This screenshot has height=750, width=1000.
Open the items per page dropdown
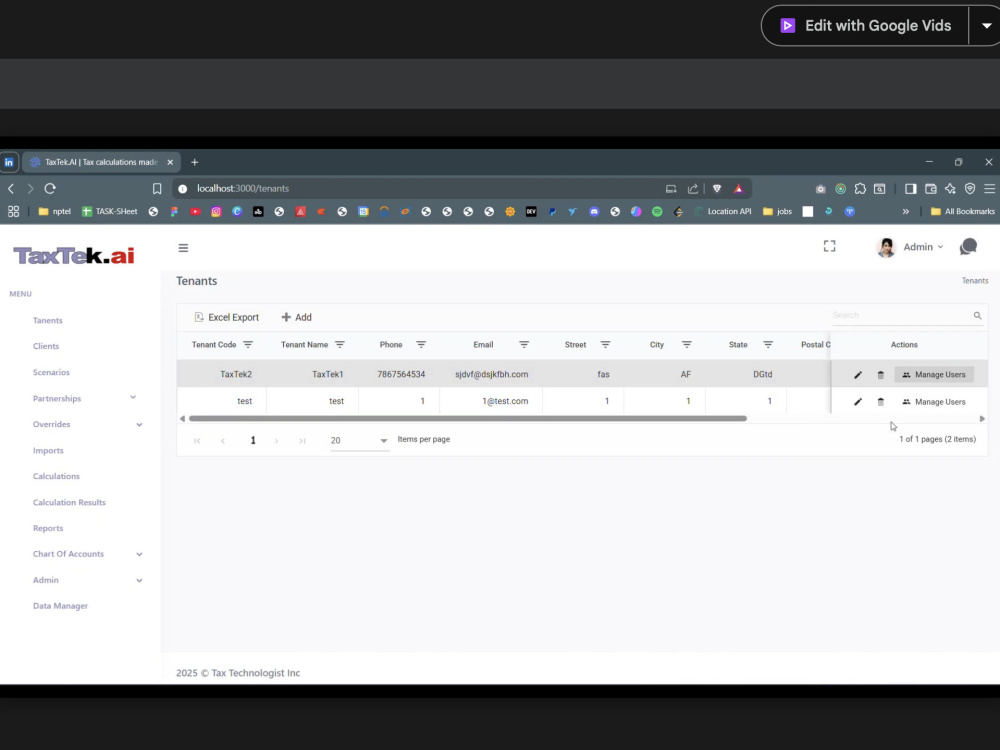coord(359,440)
